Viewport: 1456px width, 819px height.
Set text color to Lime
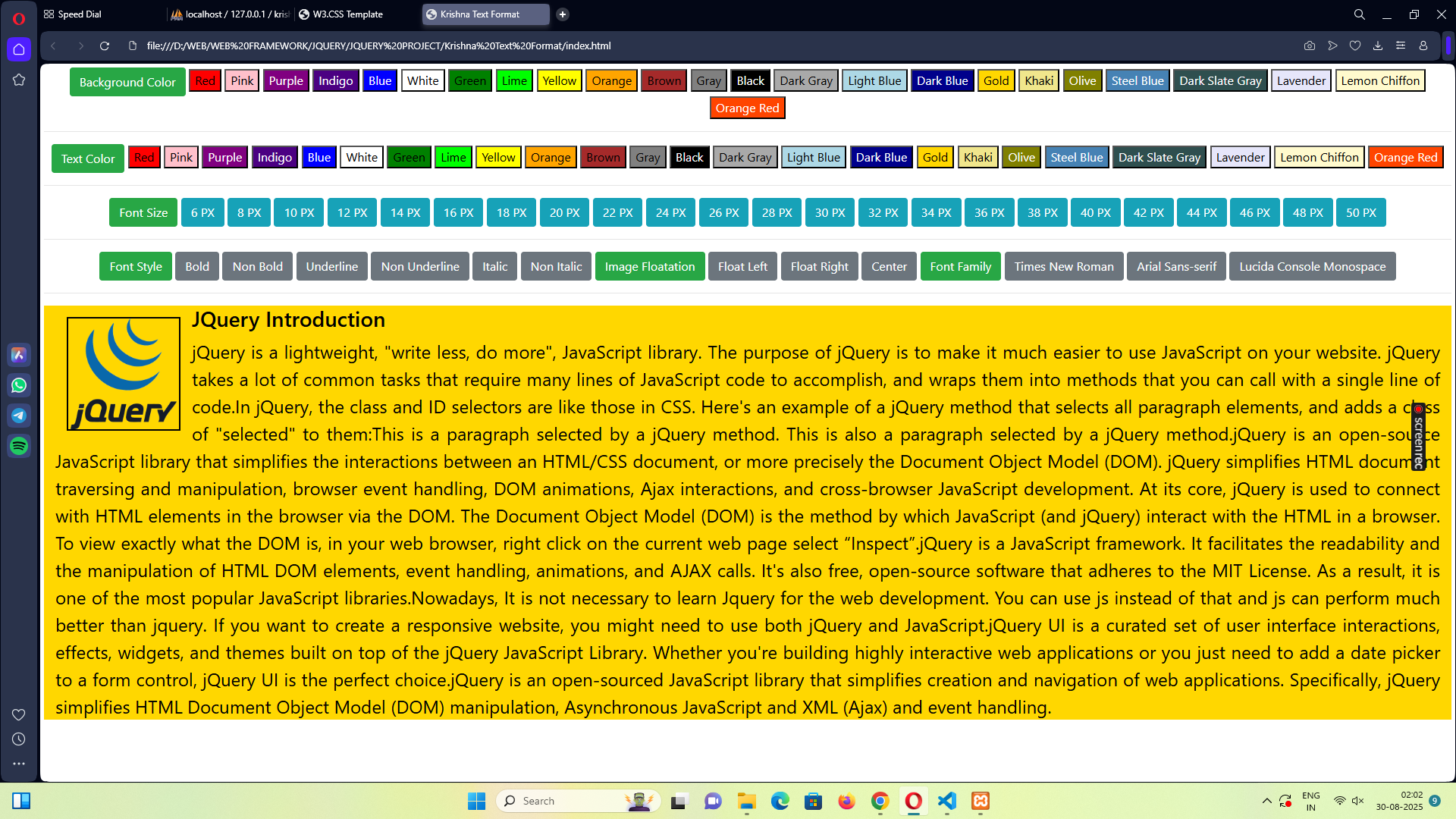pyautogui.click(x=453, y=157)
